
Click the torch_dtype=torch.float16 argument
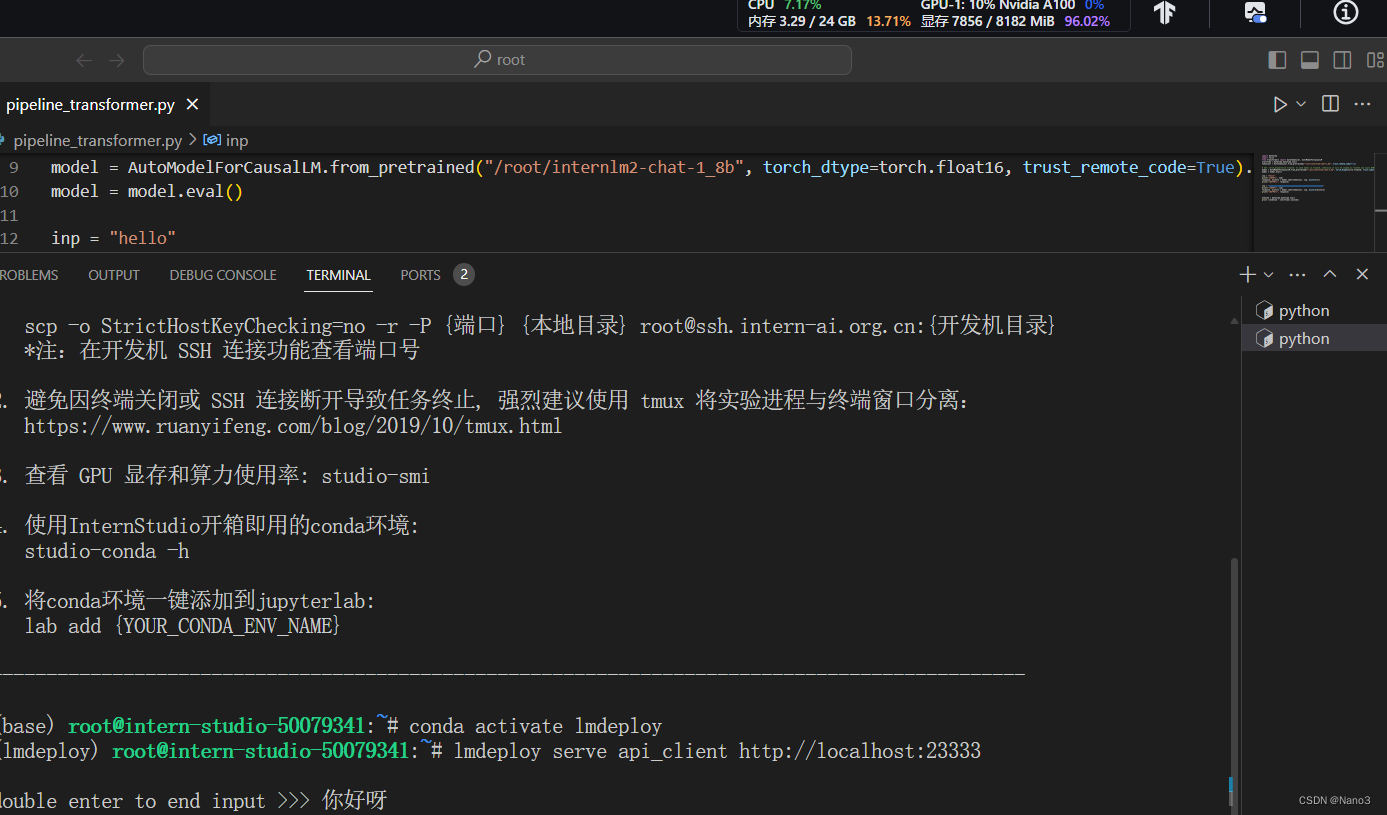click(x=884, y=167)
